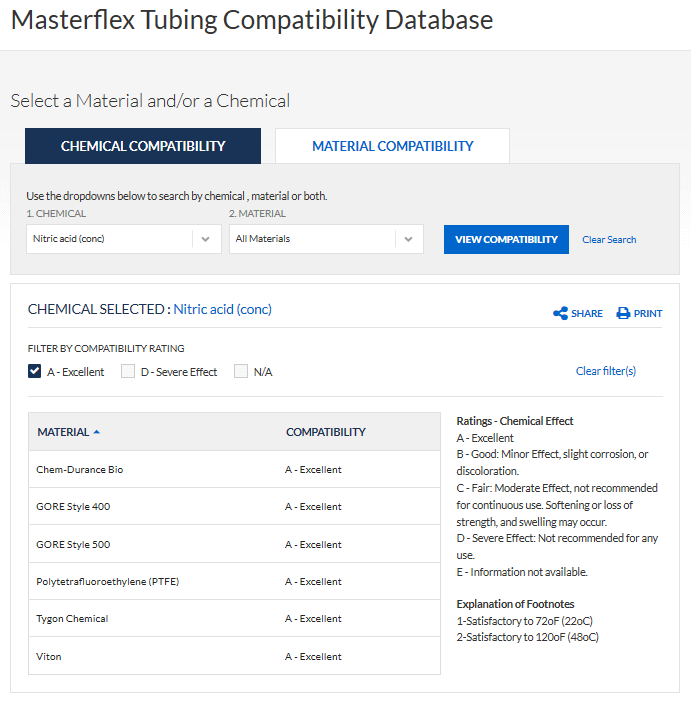Enable the D - Severe Effect filter

click(128, 371)
